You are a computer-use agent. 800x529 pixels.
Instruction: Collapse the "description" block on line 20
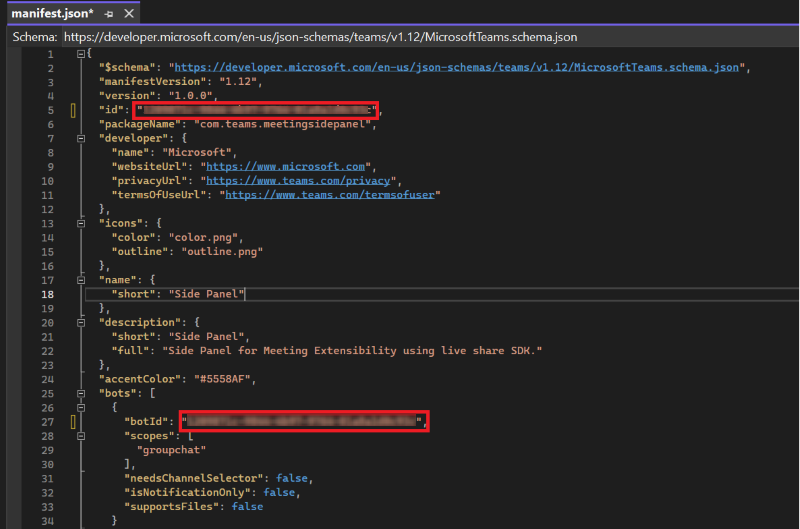pos(81,322)
